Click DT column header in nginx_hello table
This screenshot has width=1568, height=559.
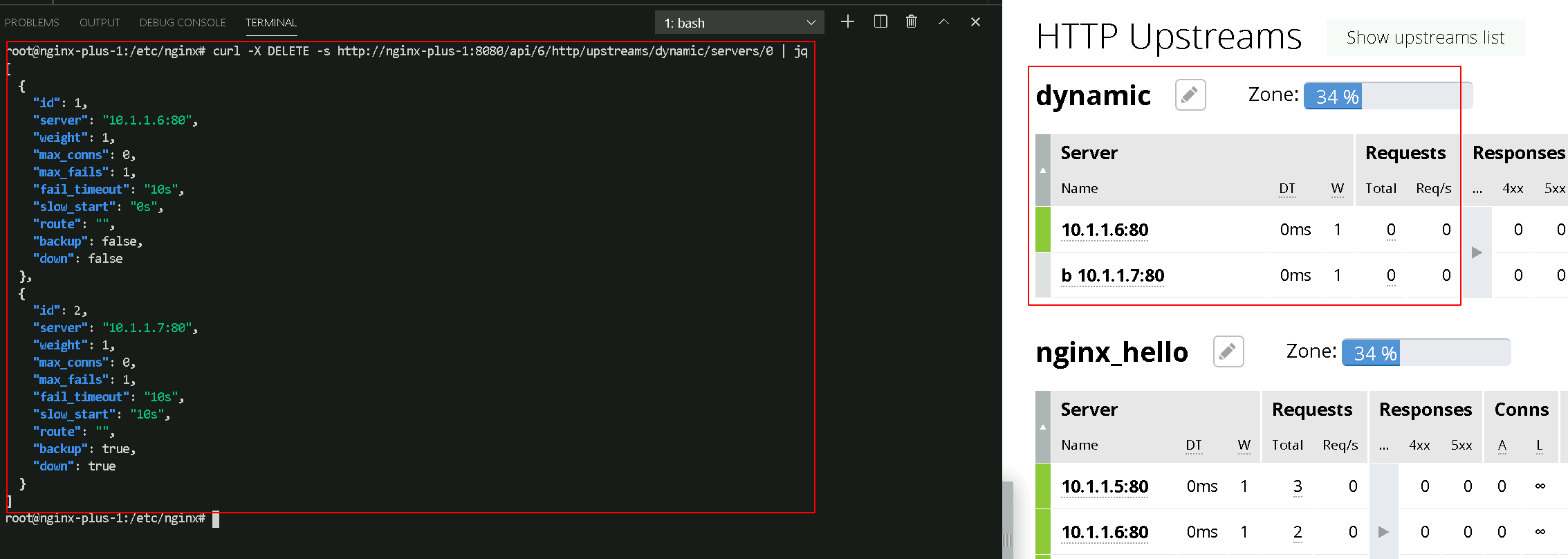click(1194, 446)
